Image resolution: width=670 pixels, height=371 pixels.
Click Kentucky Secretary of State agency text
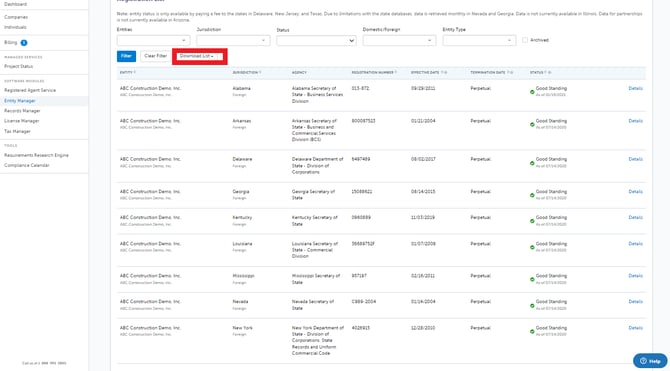click(315, 221)
